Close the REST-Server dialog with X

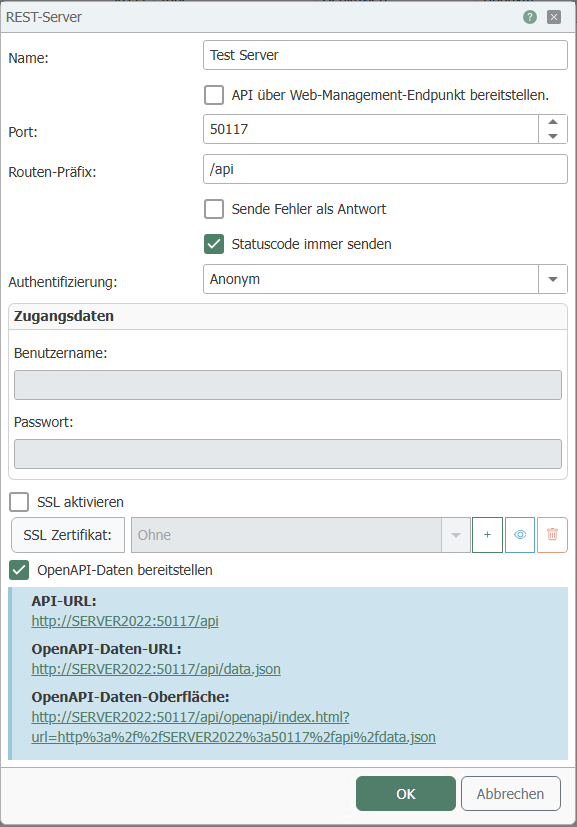554,17
